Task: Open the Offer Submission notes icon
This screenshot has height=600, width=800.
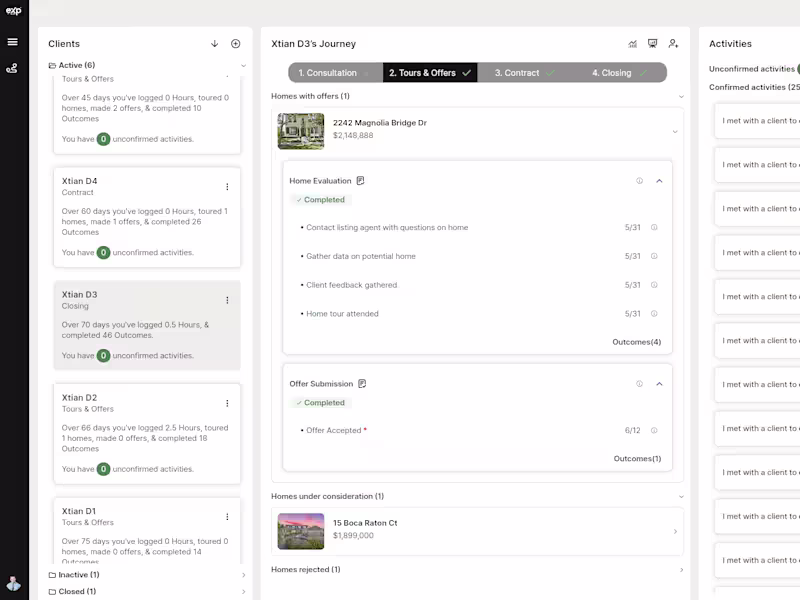Action: (362, 384)
